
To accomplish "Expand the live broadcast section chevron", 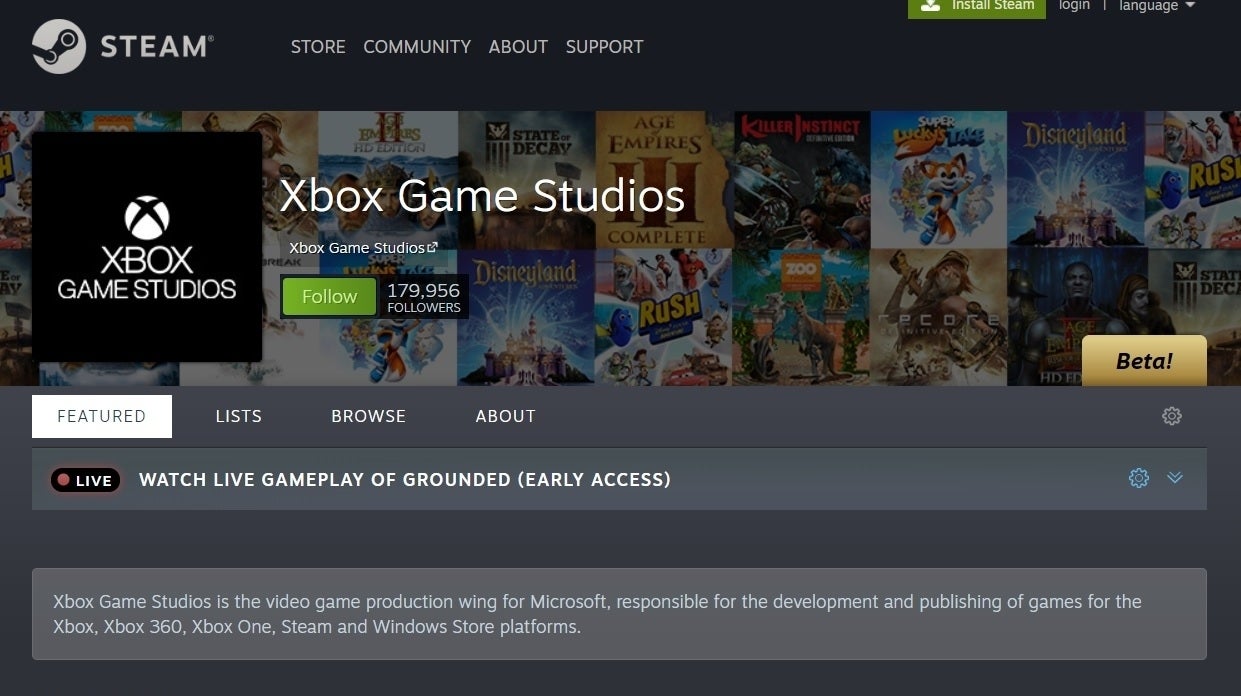I will coord(1175,478).
